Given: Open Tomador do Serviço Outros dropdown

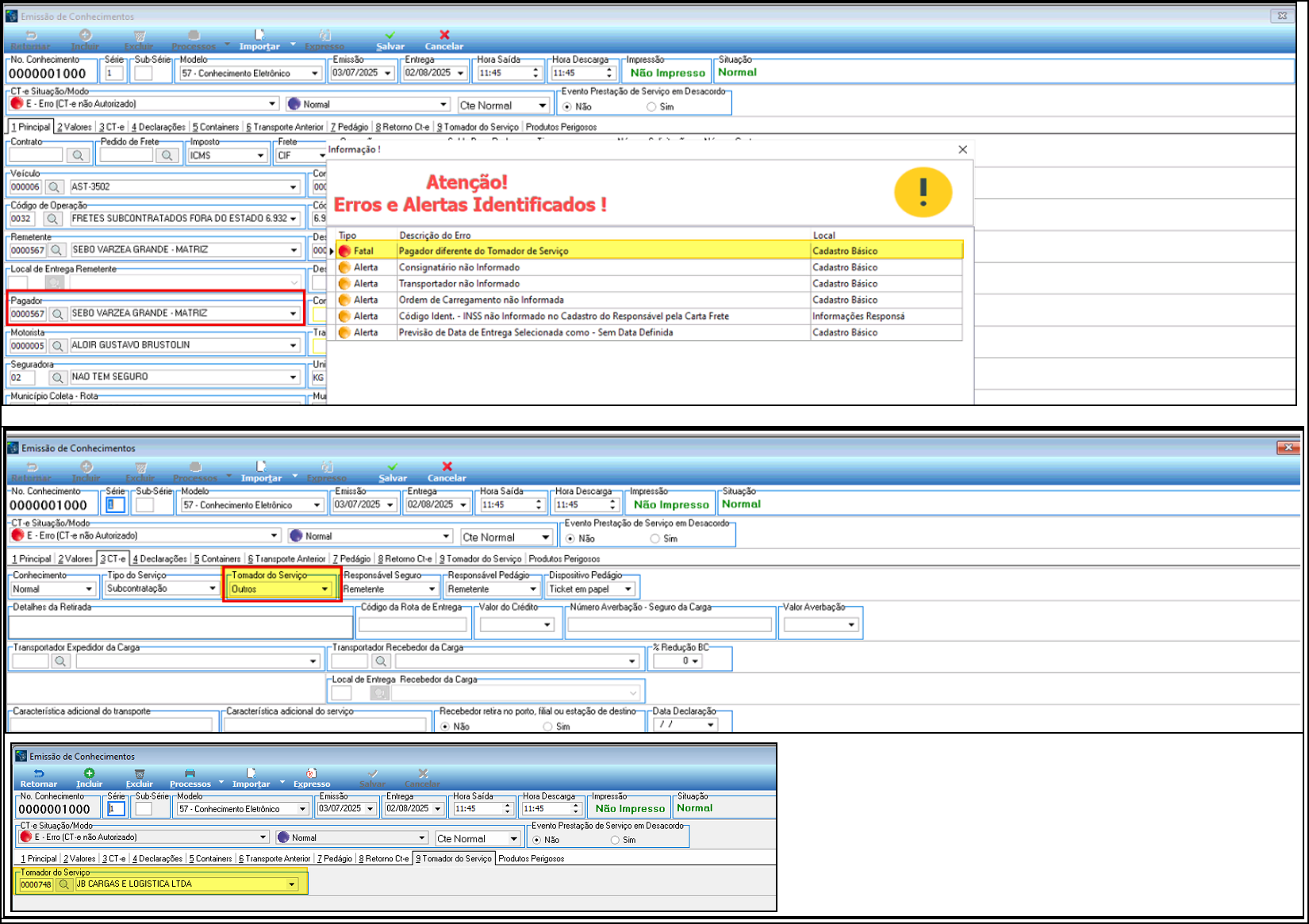Looking at the screenshot, I should pyautogui.click(x=324, y=589).
